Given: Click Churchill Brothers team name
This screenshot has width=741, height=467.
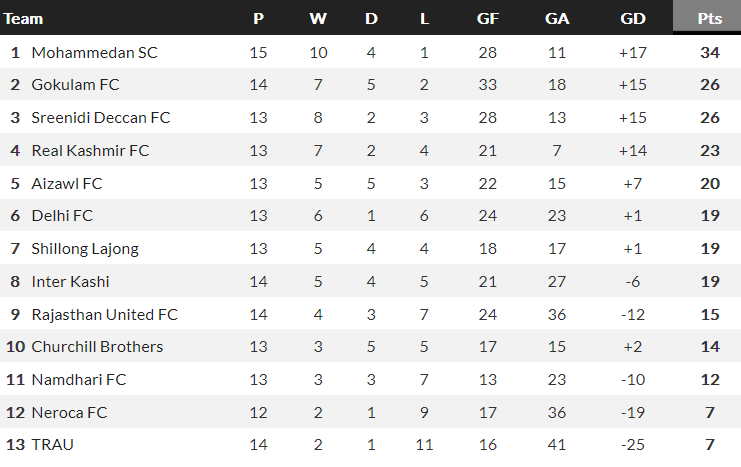Looking at the screenshot, I should [97, 347].
